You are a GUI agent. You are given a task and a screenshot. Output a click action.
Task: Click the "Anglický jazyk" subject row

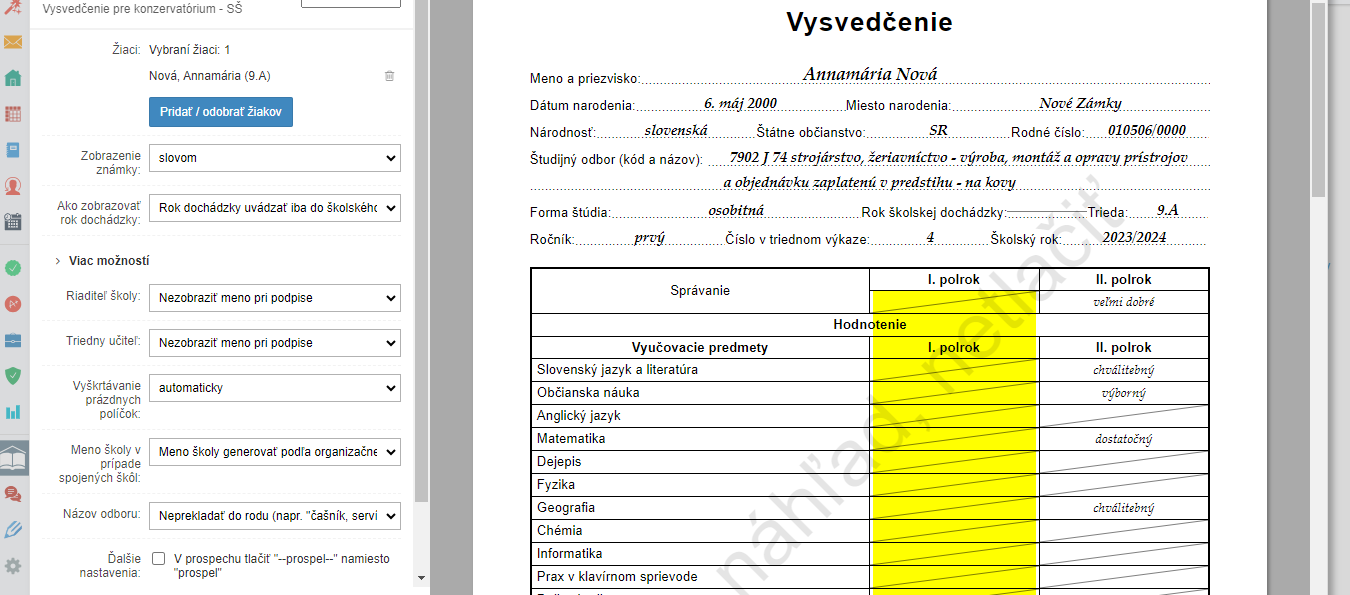pos(700,416)
